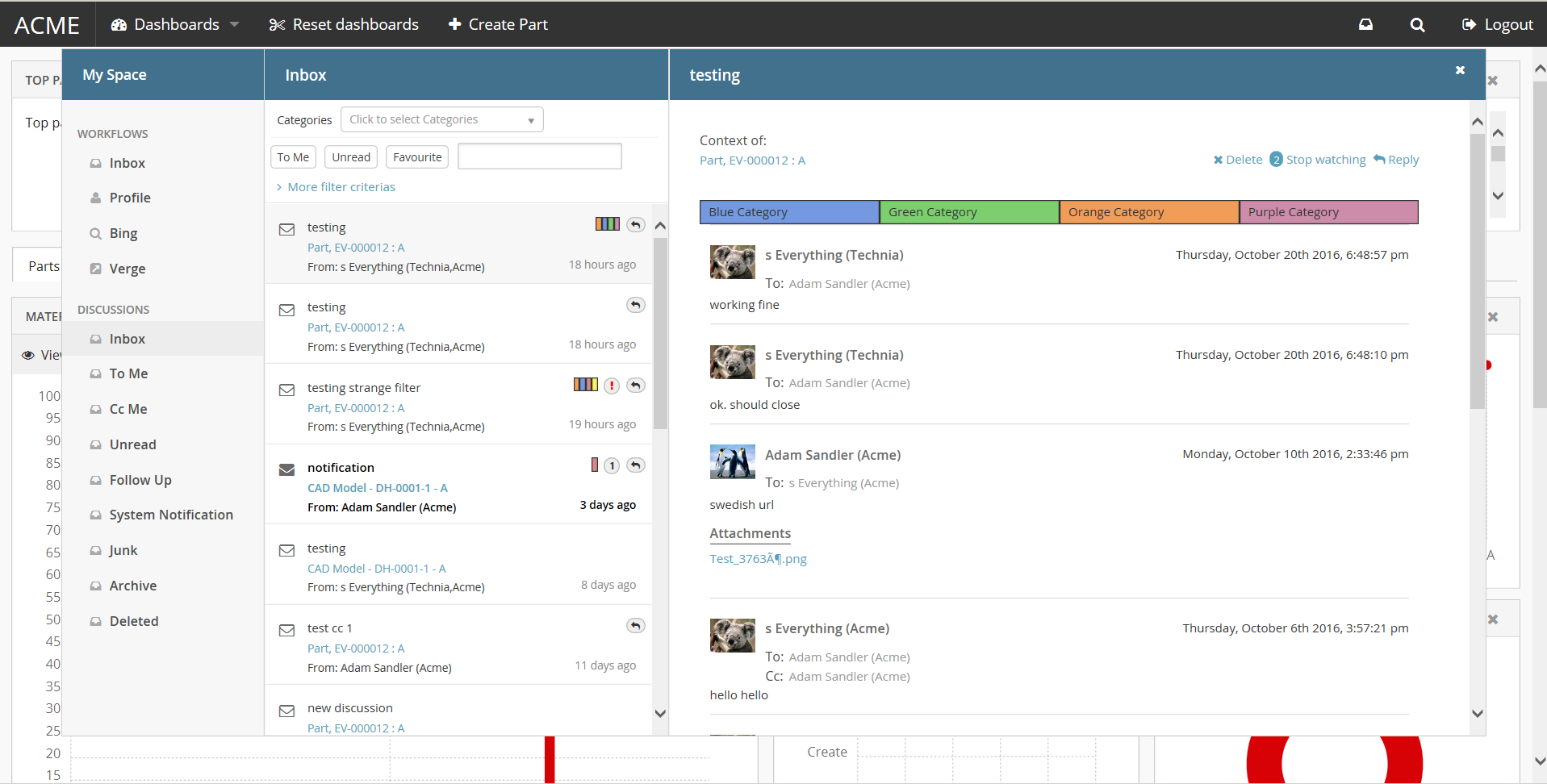The image size is (1547, 784).
Task: Click Stop watching link
Action: tap(1325, 160)
